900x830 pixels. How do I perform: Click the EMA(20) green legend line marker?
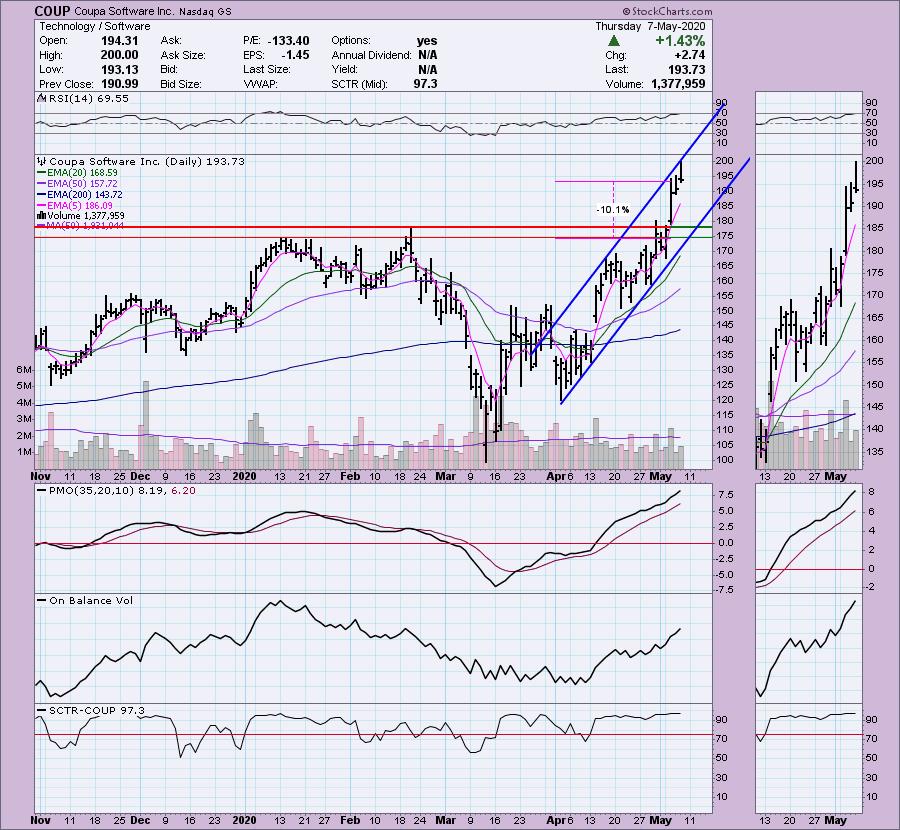(x=41, y=172)
